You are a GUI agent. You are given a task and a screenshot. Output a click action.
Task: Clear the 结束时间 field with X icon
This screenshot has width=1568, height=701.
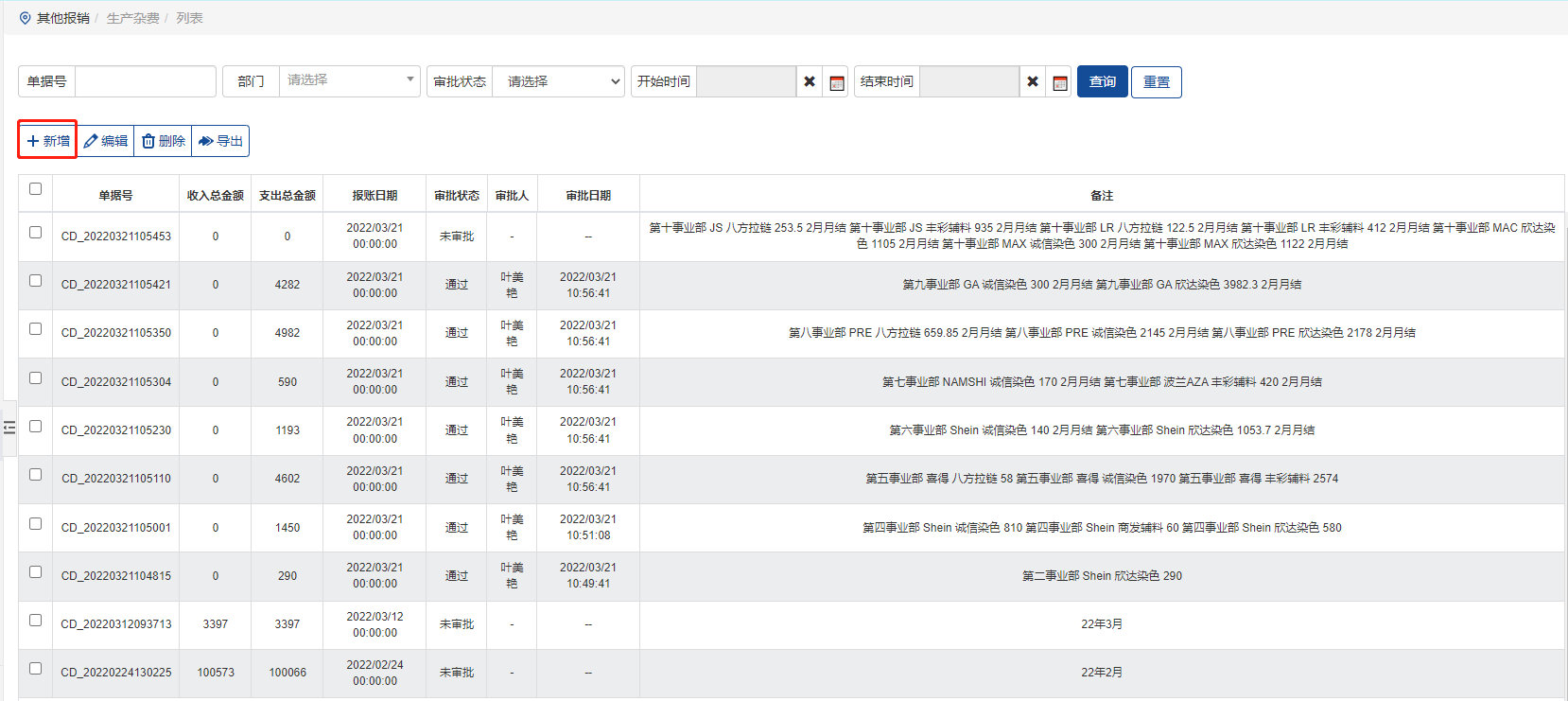point(1033,82)
